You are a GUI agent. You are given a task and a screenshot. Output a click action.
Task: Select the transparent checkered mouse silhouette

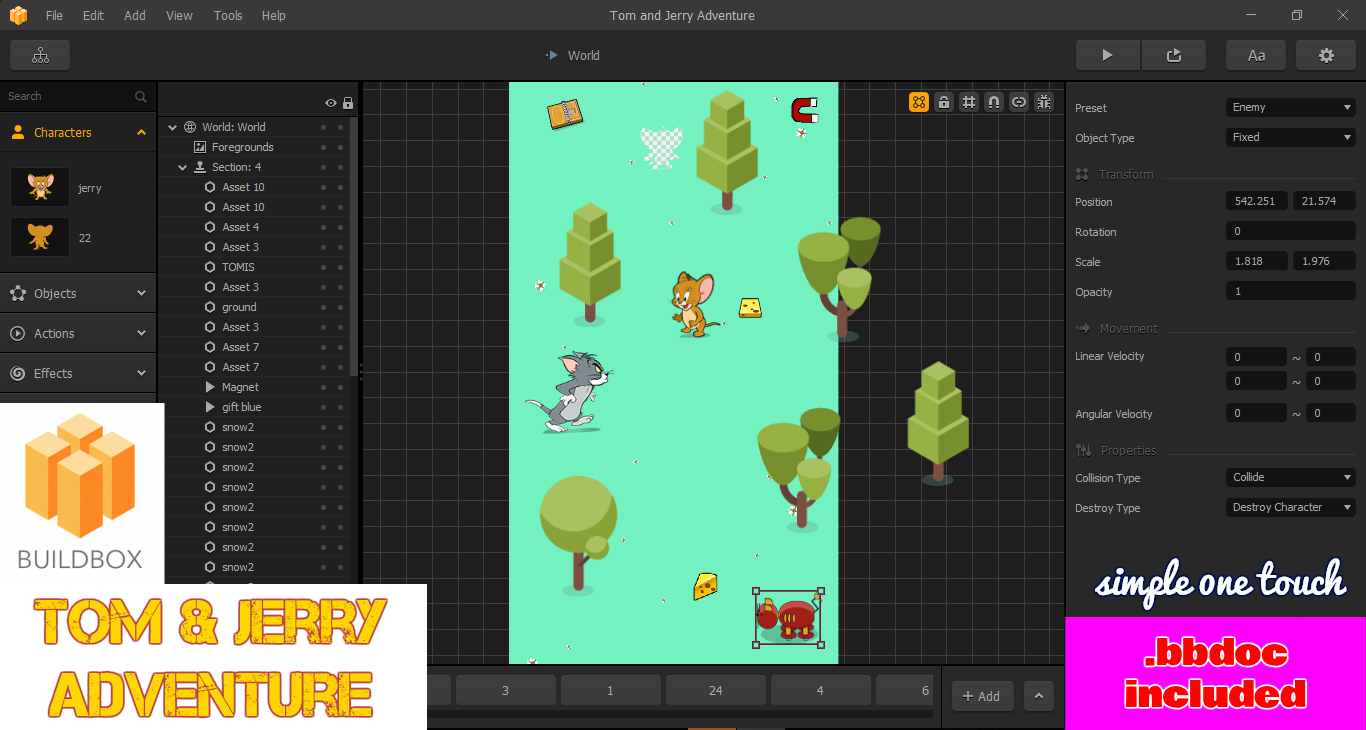tap(661, 147)
